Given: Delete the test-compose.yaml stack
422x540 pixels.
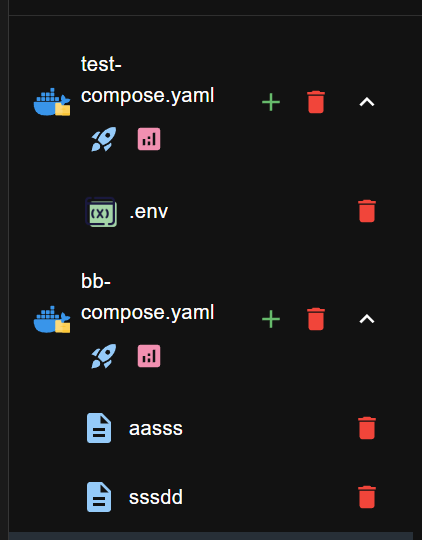Looking at the screenshot, I should 316,102.
